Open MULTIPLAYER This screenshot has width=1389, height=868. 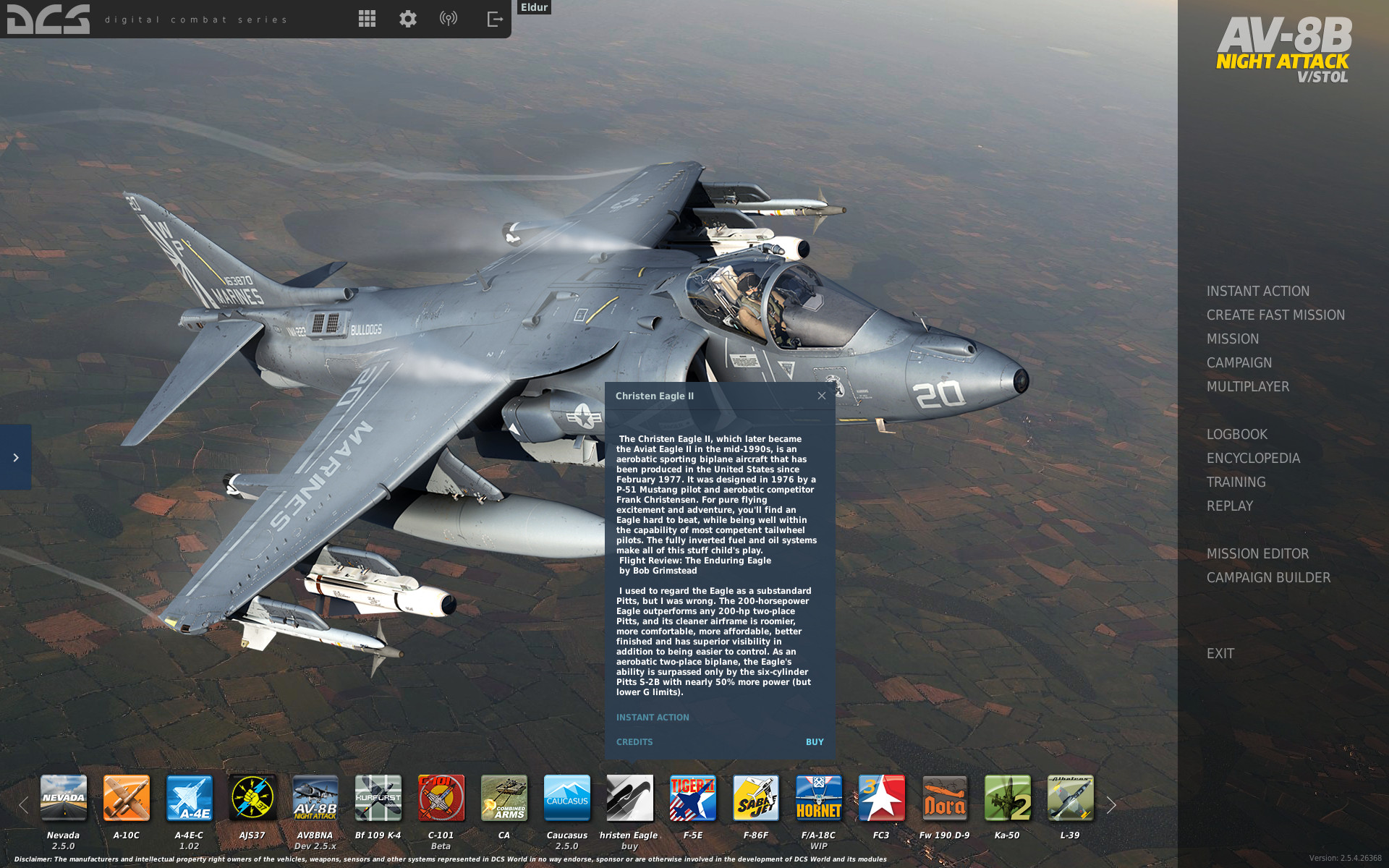(1248, 386)
